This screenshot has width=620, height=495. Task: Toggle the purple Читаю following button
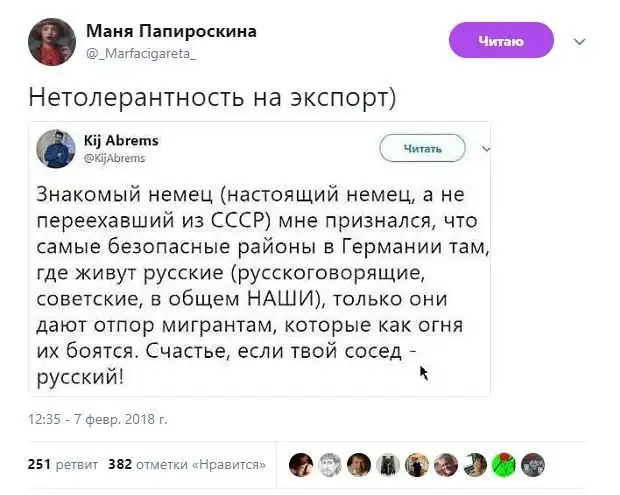click(x=501, y=41)
